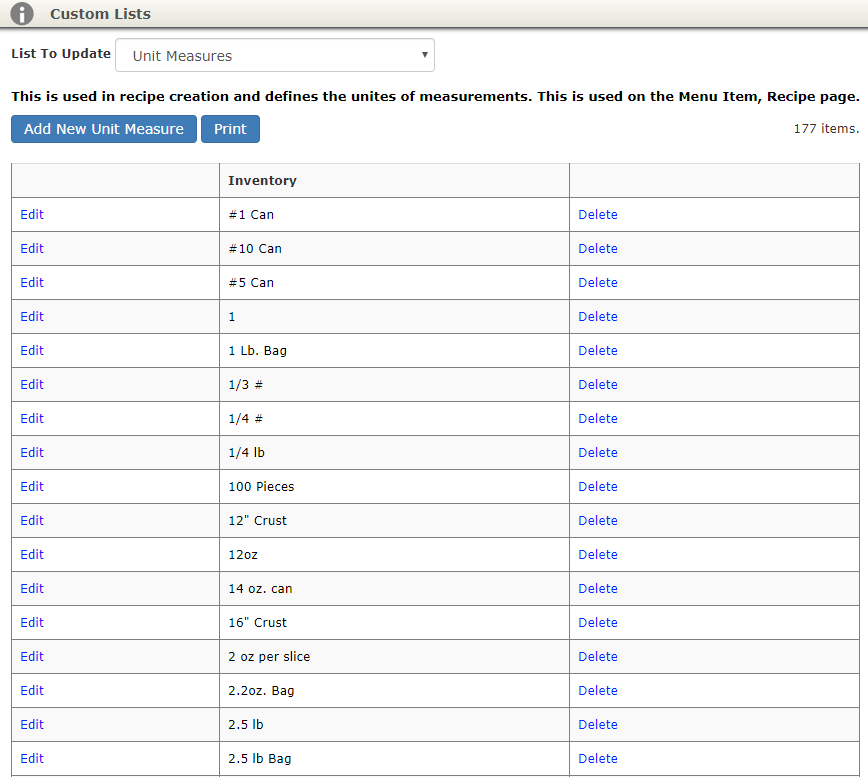Delete the 2.5 lb entry
This screenshot has height=777, width=868.
click(x=598, y=725)
